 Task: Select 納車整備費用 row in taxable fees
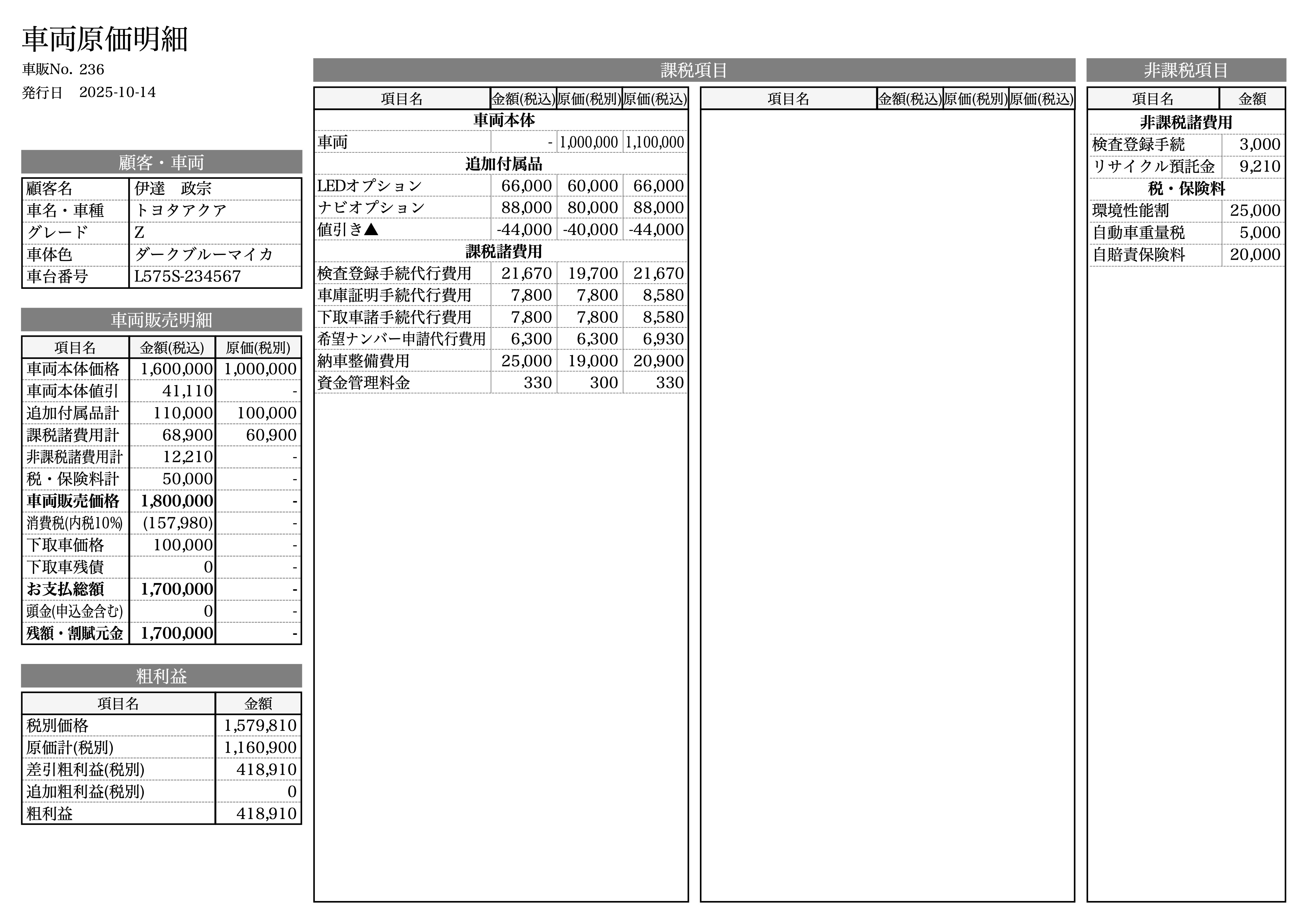click(363, 361)
